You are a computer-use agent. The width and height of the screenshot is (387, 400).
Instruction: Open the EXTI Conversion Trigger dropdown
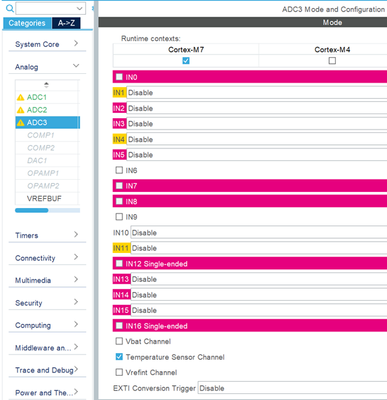[x=292, y=388]
